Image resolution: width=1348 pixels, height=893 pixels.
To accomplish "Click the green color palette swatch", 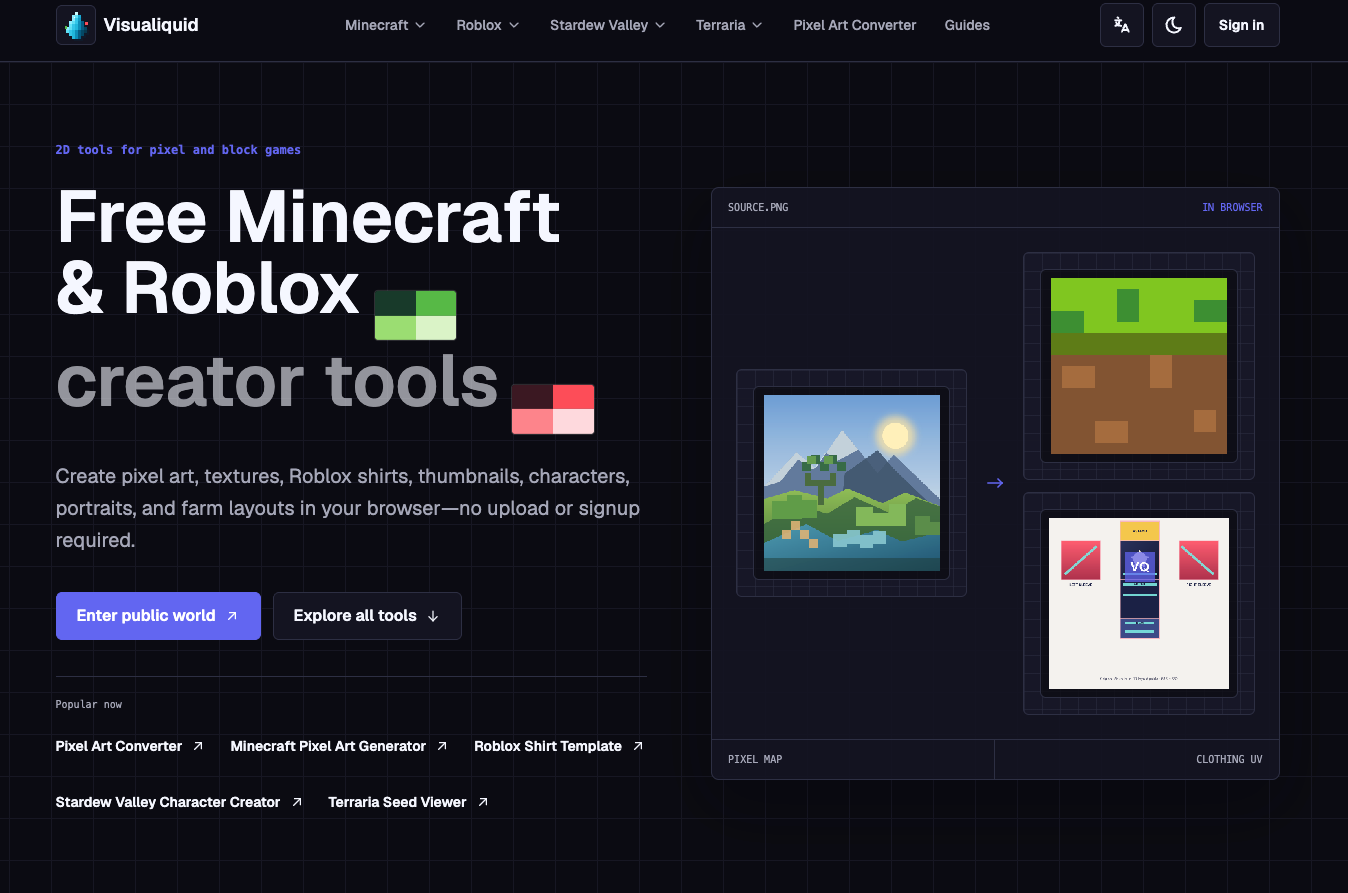I will tap(415, 315).
